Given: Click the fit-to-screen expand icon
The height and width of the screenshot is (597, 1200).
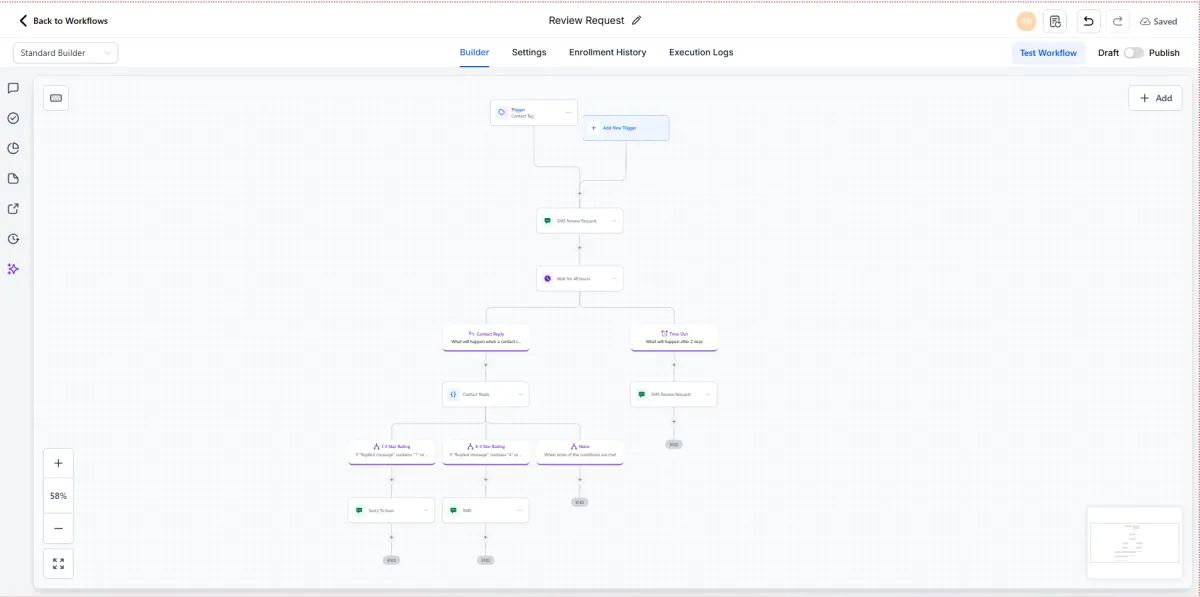Looking at the screenshot, I should coord(58,563).
